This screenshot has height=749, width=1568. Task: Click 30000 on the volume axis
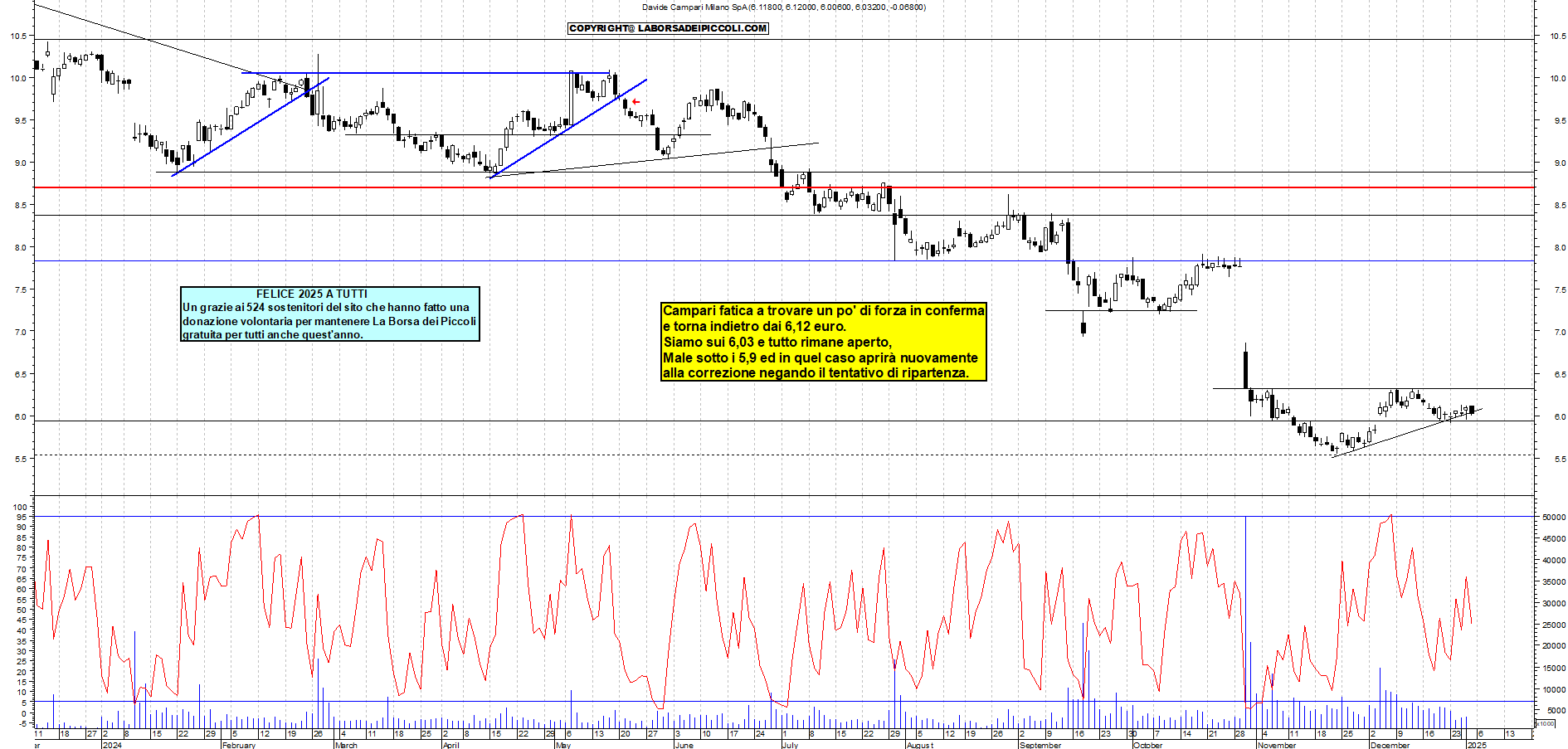pos(1554,604)
